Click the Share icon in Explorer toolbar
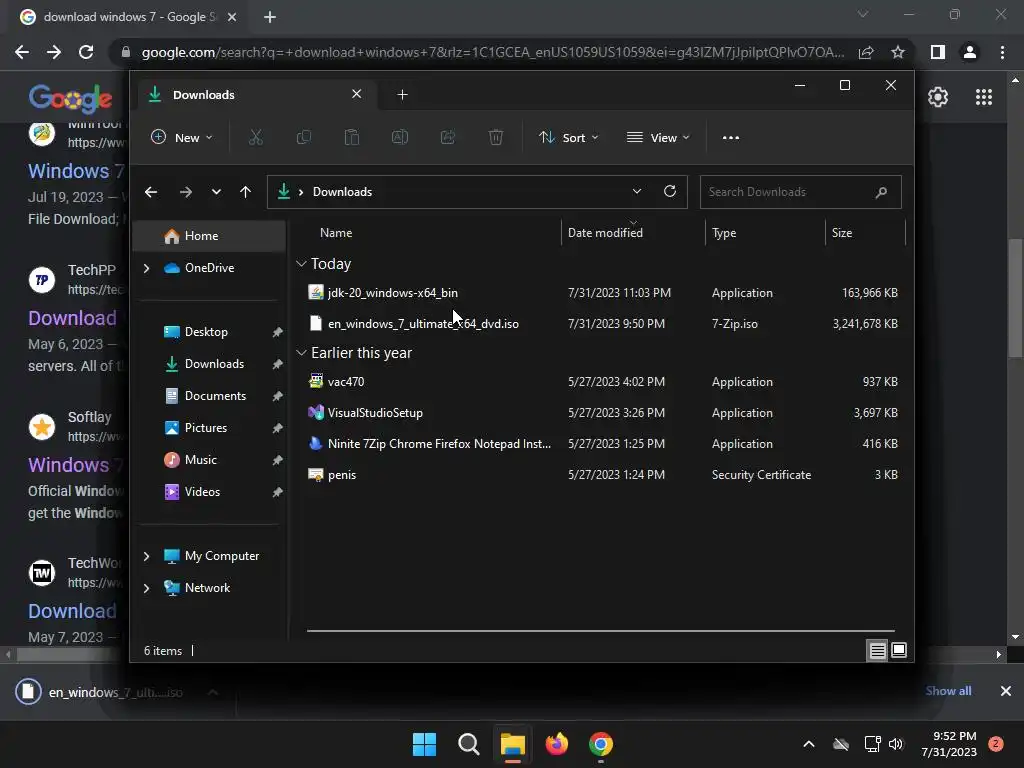The image size is (1024, 768). [448, 137]
